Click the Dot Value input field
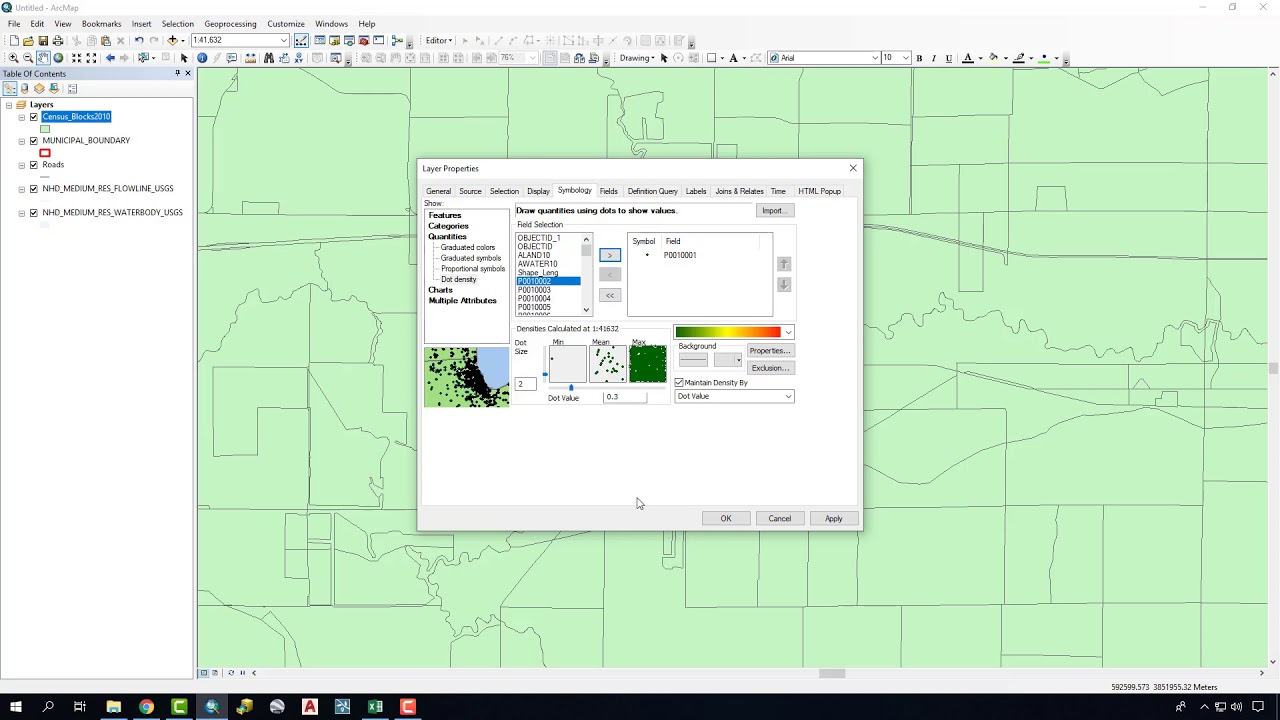1280x720 pixels. (625, 397)
